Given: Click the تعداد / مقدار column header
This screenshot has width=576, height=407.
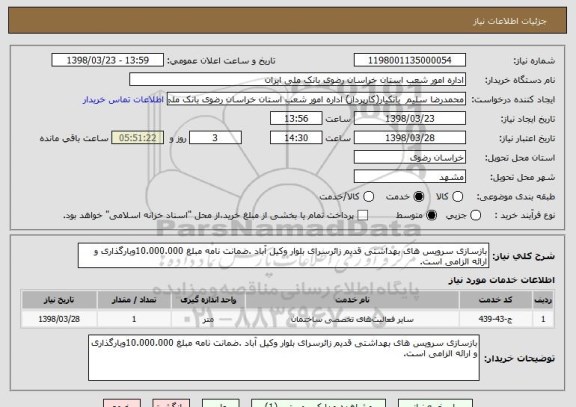Looking at the screenshot, I should click(x=134, y=300).
